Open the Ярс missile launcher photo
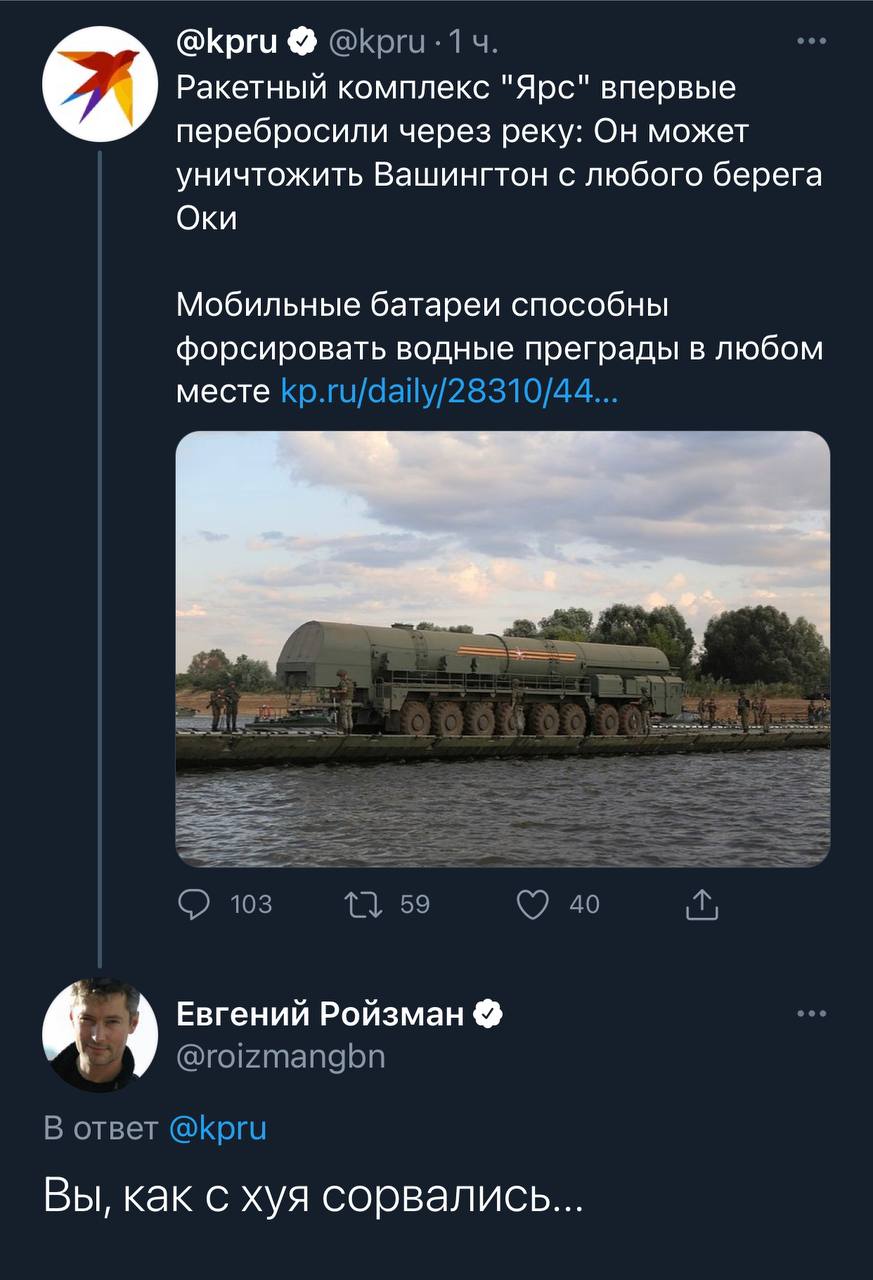This screenshot has height=1280, width=873. [502, 648]
